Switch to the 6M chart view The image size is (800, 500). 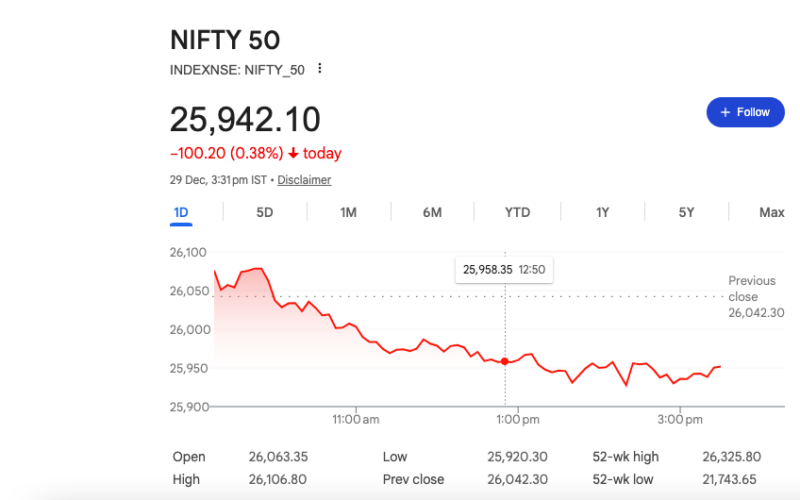tap(432, 212)
